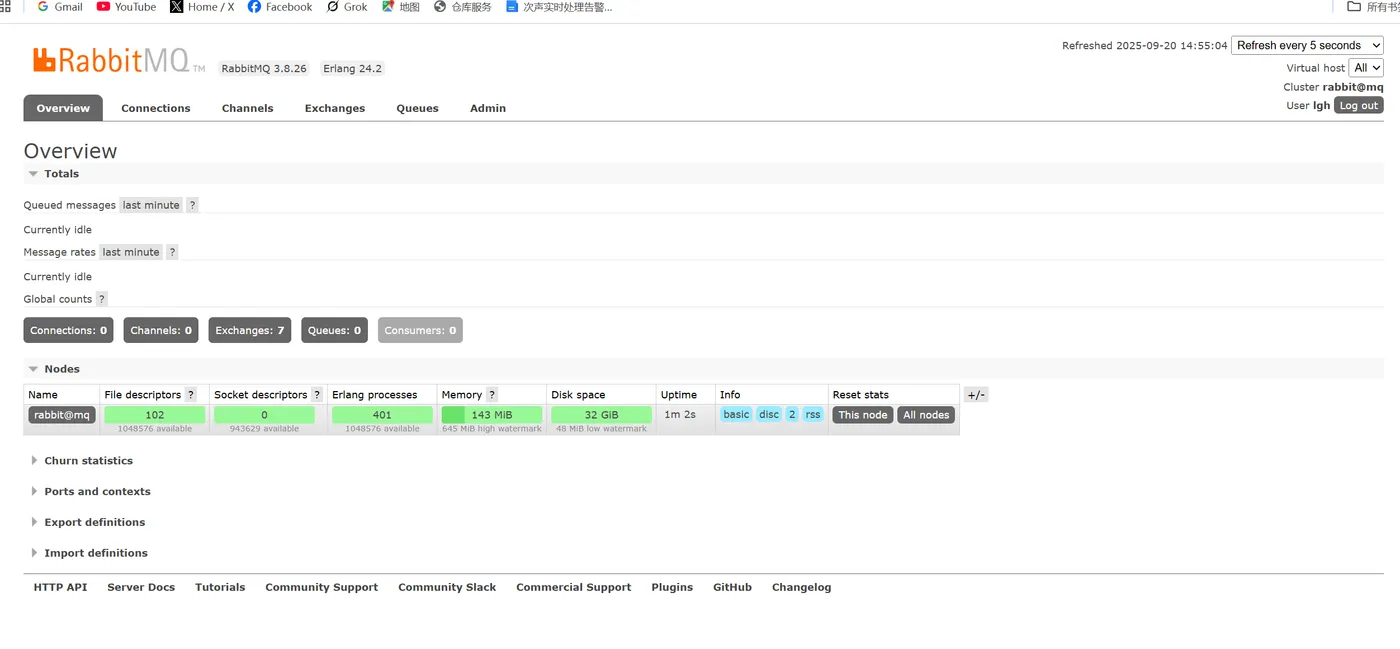Switch to the Queues tab
This screenshot has height=649, width=1400.
click(x=417, y=108)
